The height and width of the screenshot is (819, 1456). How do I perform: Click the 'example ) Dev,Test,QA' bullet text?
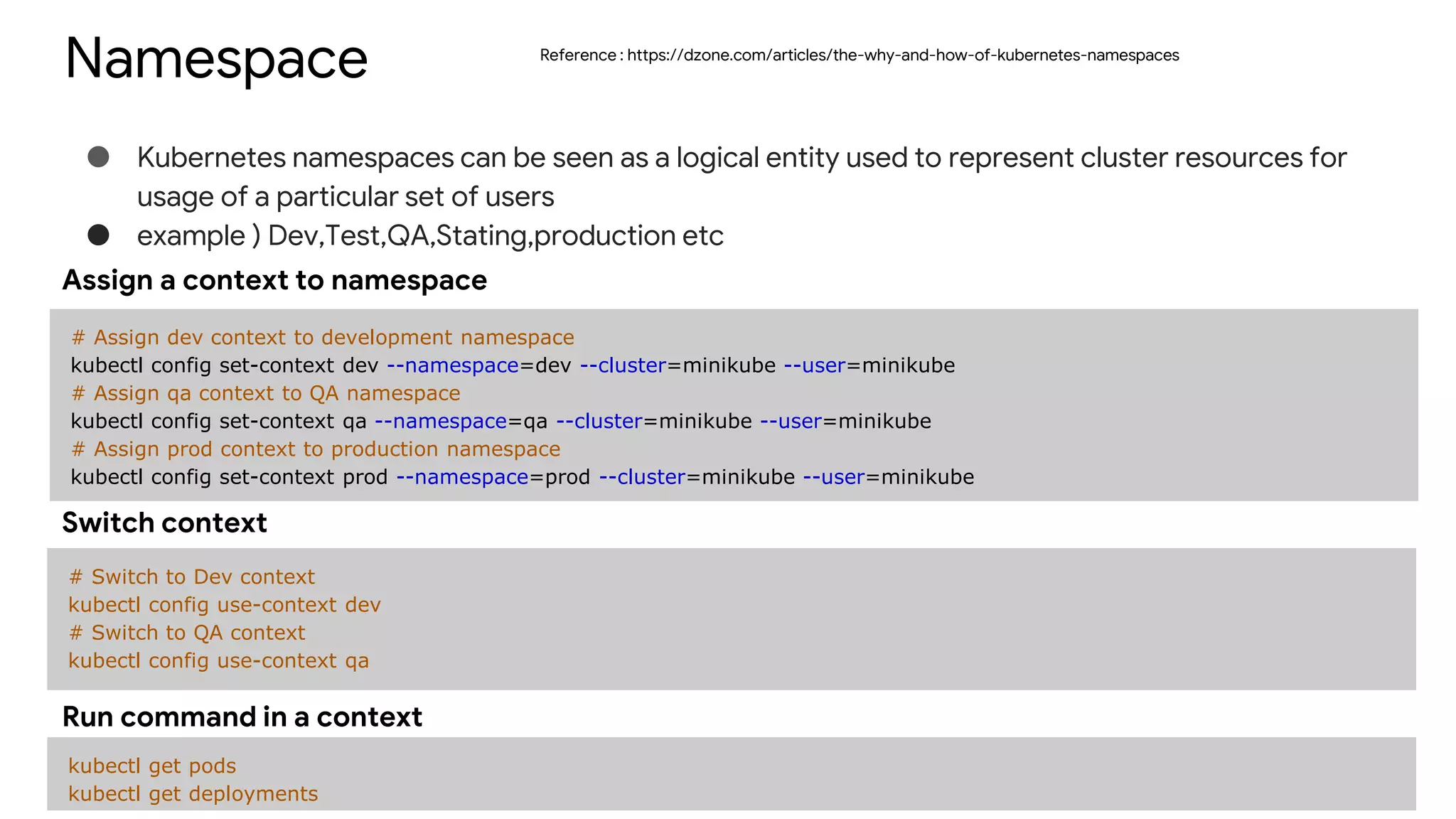coord(429,235)
